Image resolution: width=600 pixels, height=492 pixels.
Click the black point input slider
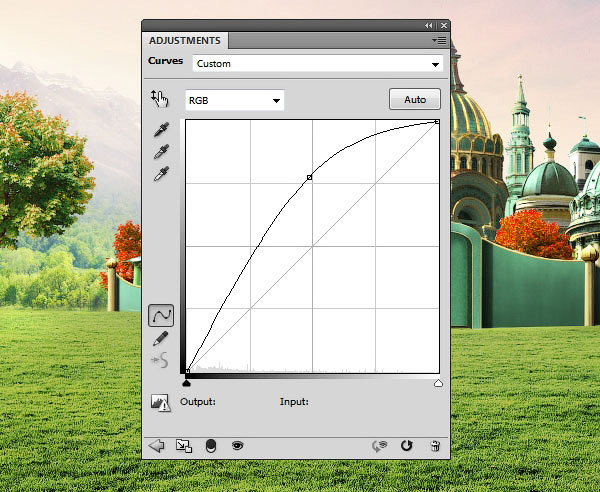[x=186, y=383]
